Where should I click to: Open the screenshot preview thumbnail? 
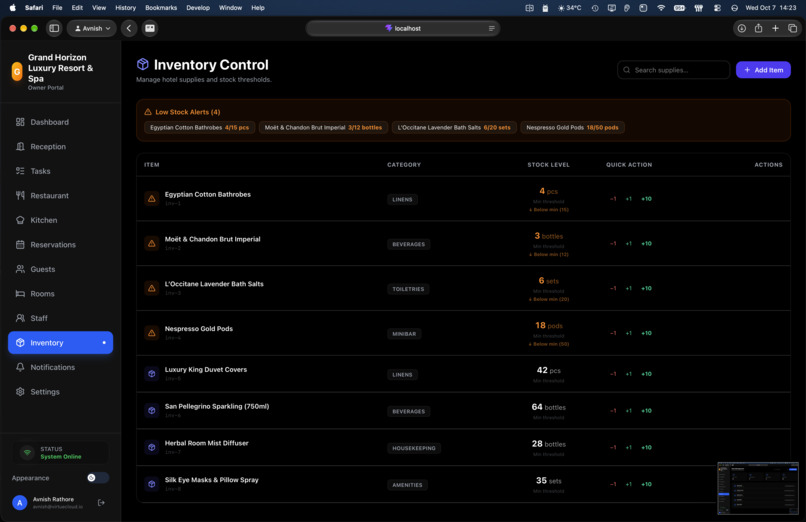pos(758,488)
